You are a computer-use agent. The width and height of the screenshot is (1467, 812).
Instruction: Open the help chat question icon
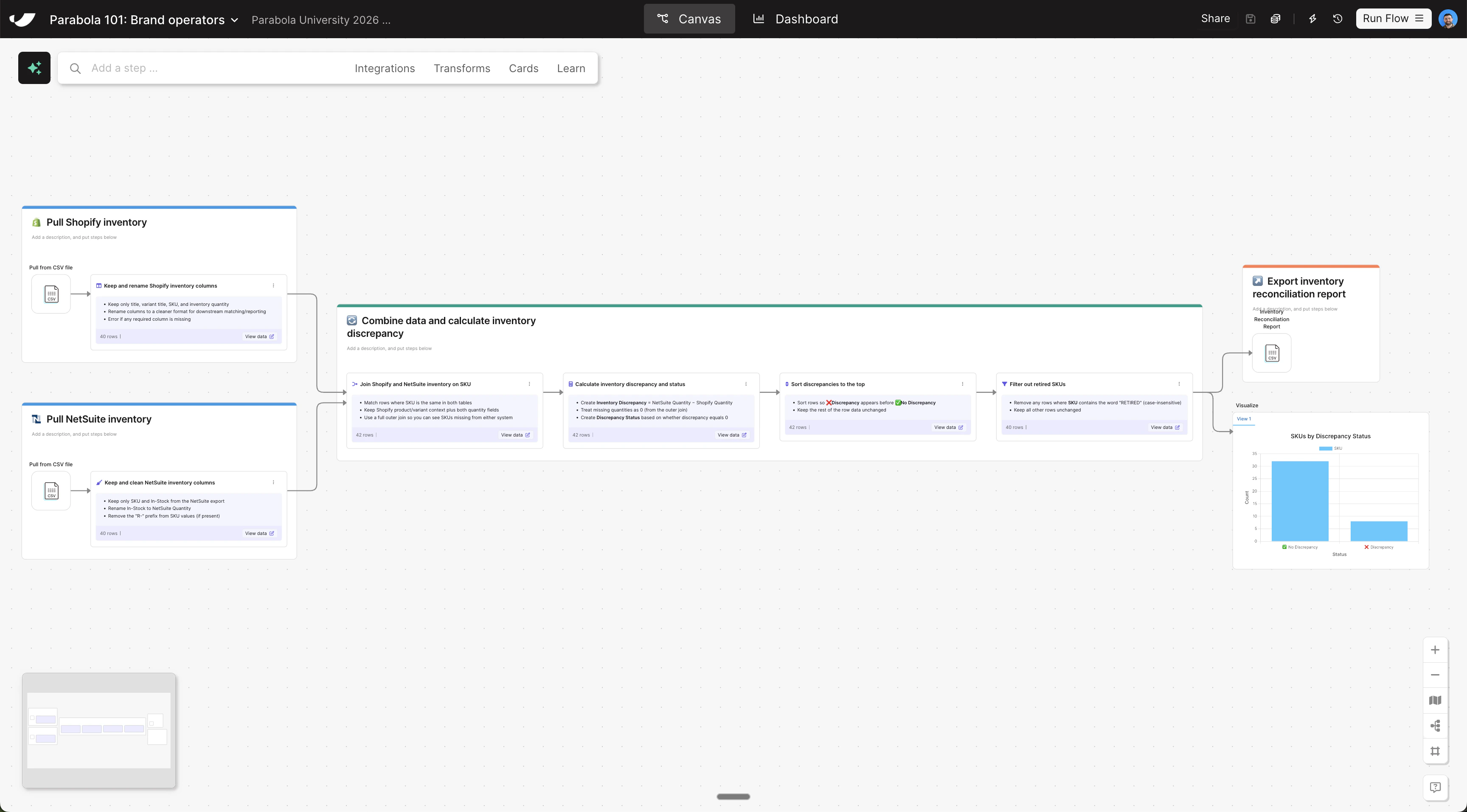pos(1435,787)
